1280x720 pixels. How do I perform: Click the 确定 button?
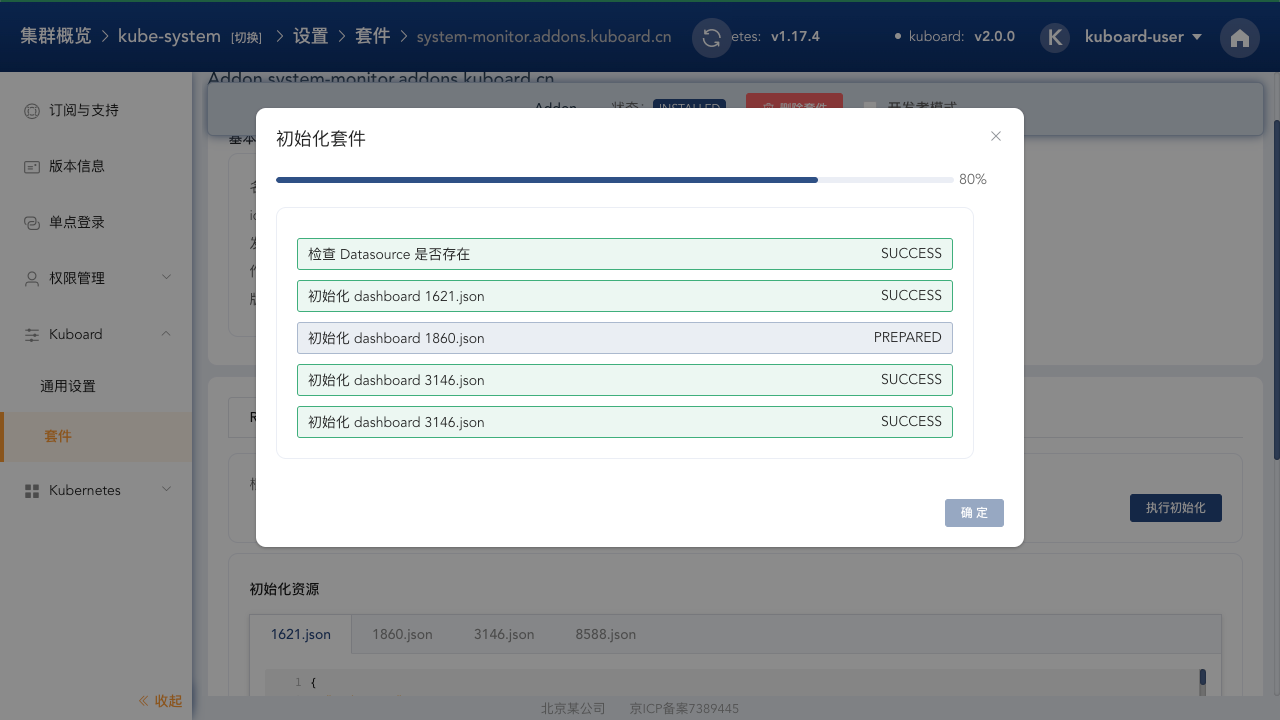coord(974,513)
